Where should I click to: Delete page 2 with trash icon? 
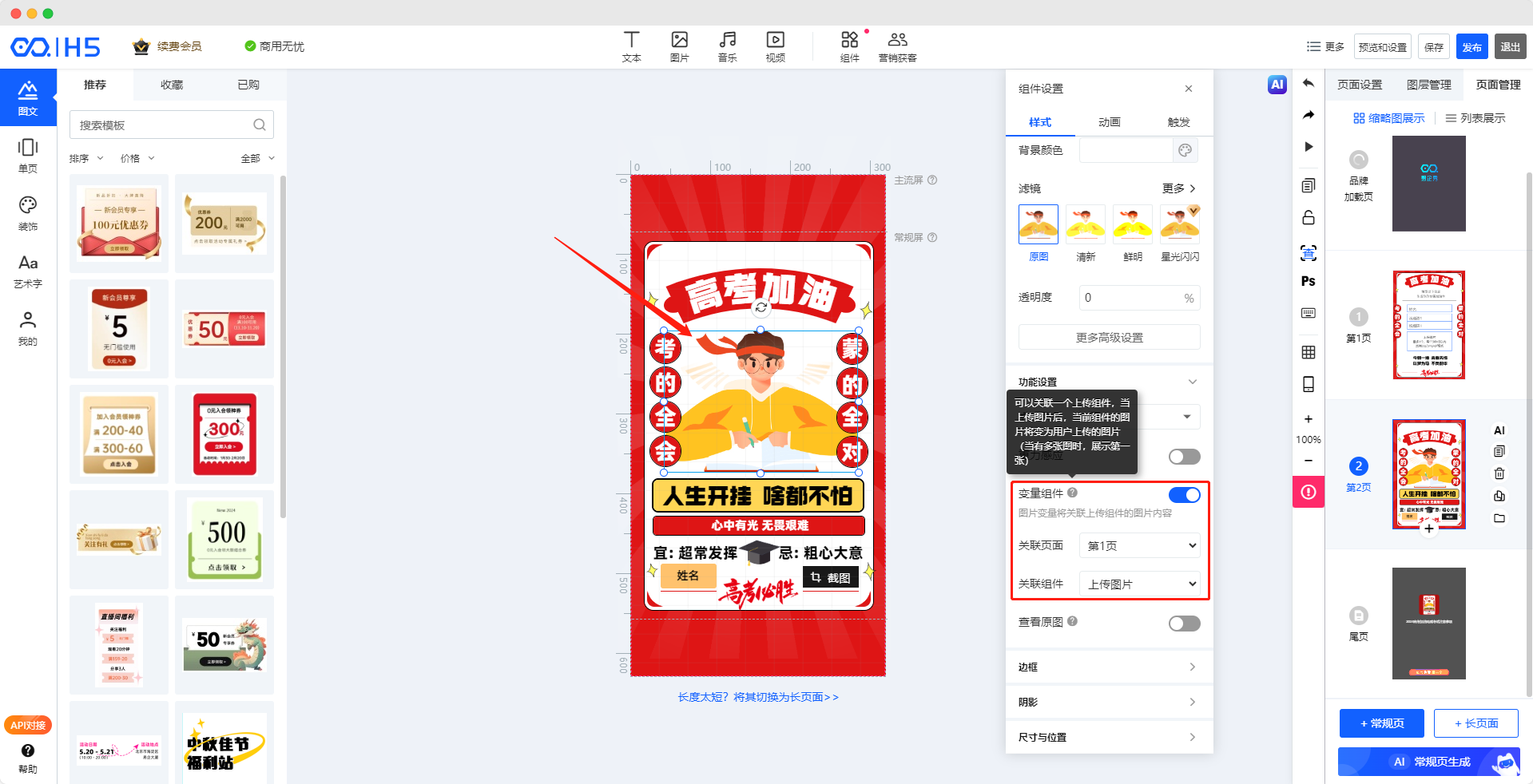pos(1499,473)
